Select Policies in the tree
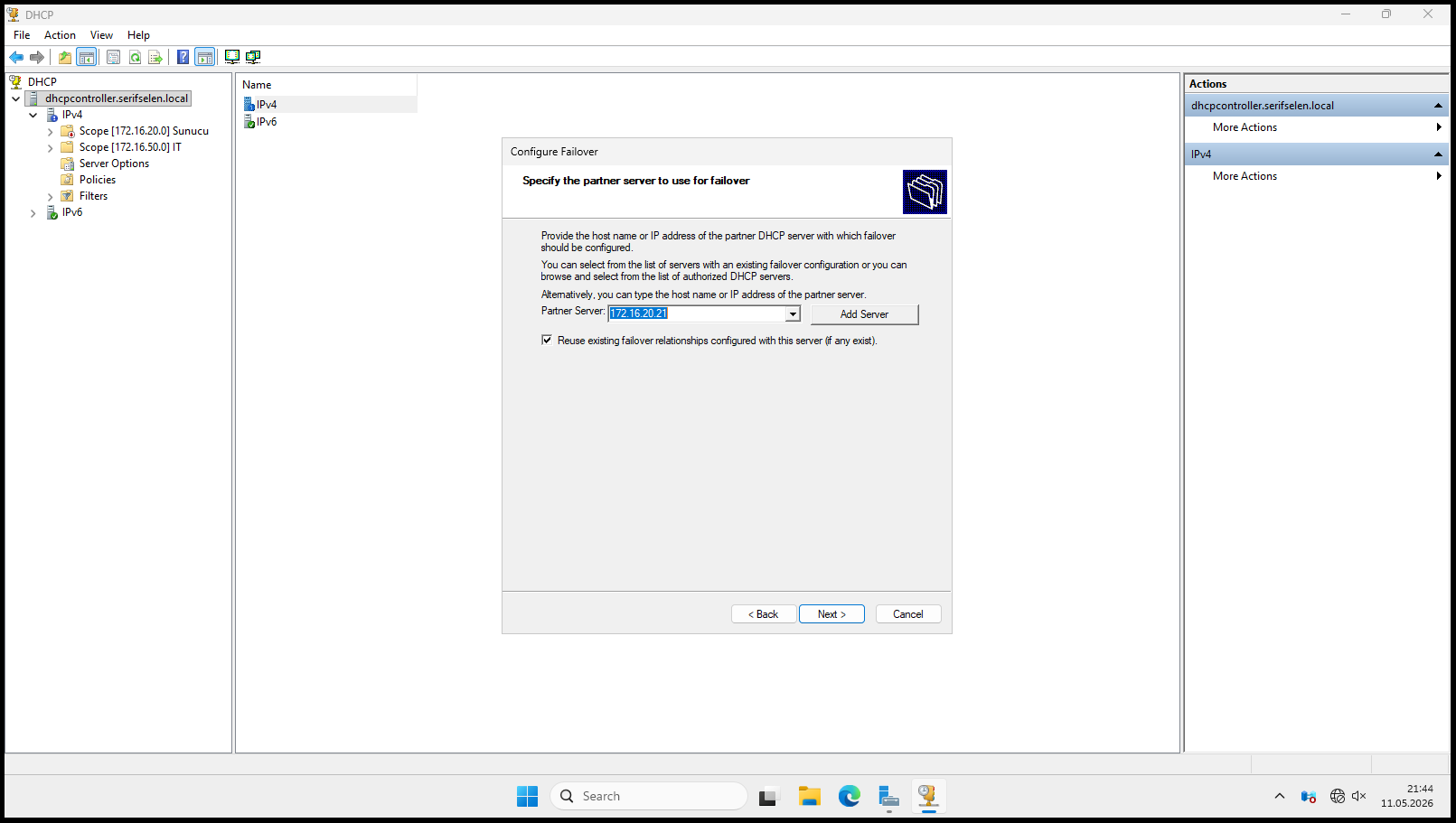 pyautogui.click(x=98, y=180)
